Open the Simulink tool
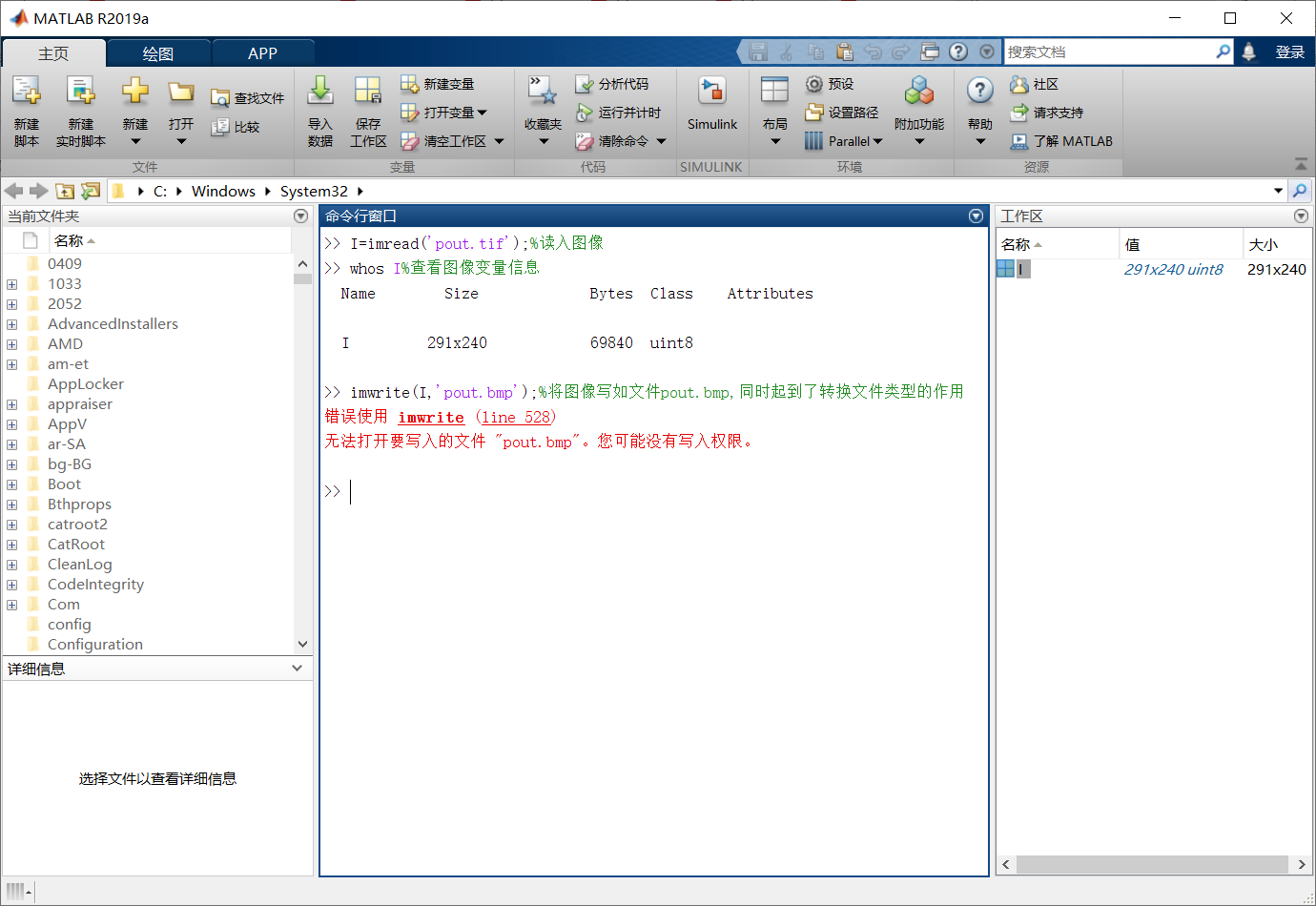Viewport: 1316px width, 906px height. (x=712, y=105)
